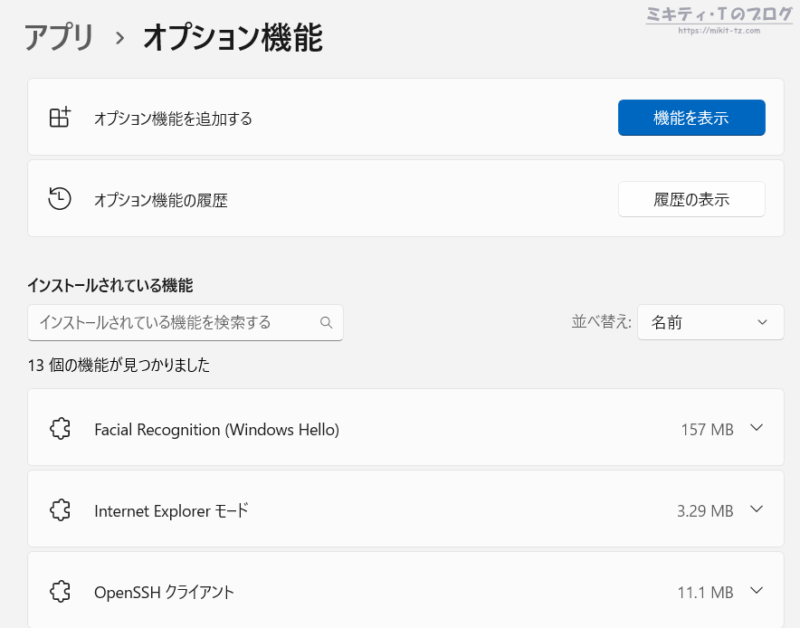This screenshot has width=800, height=628.
Task: Click the puzzle icon beside OpenSSH クライアント
Action: coord(60,592)
